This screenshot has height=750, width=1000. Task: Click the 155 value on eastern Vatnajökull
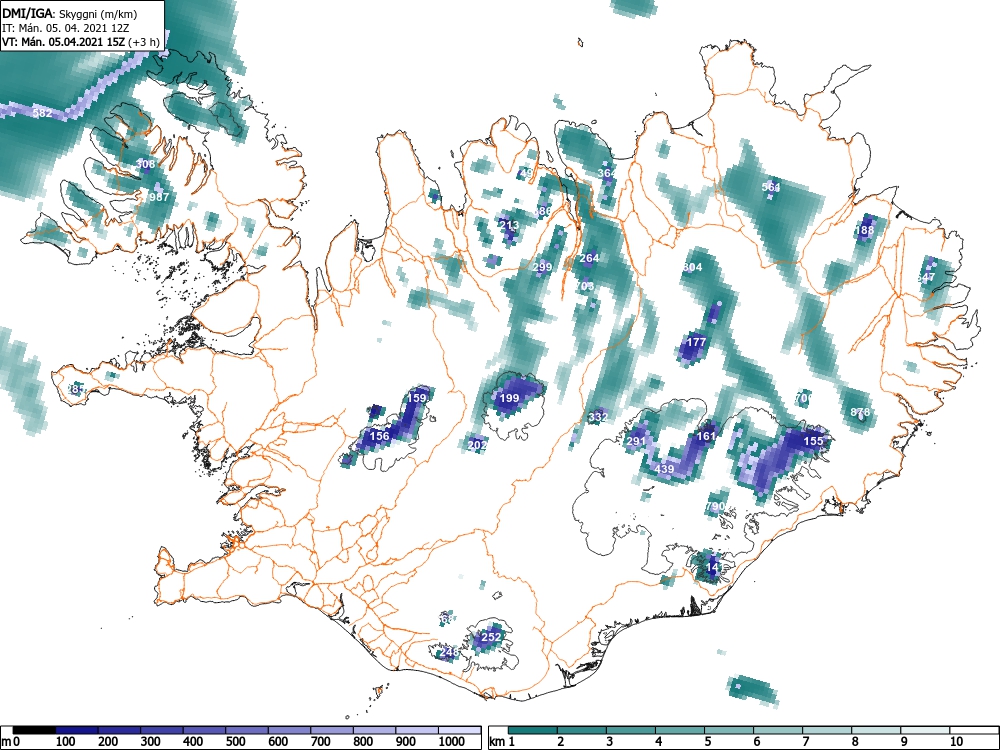coord(813,441)
